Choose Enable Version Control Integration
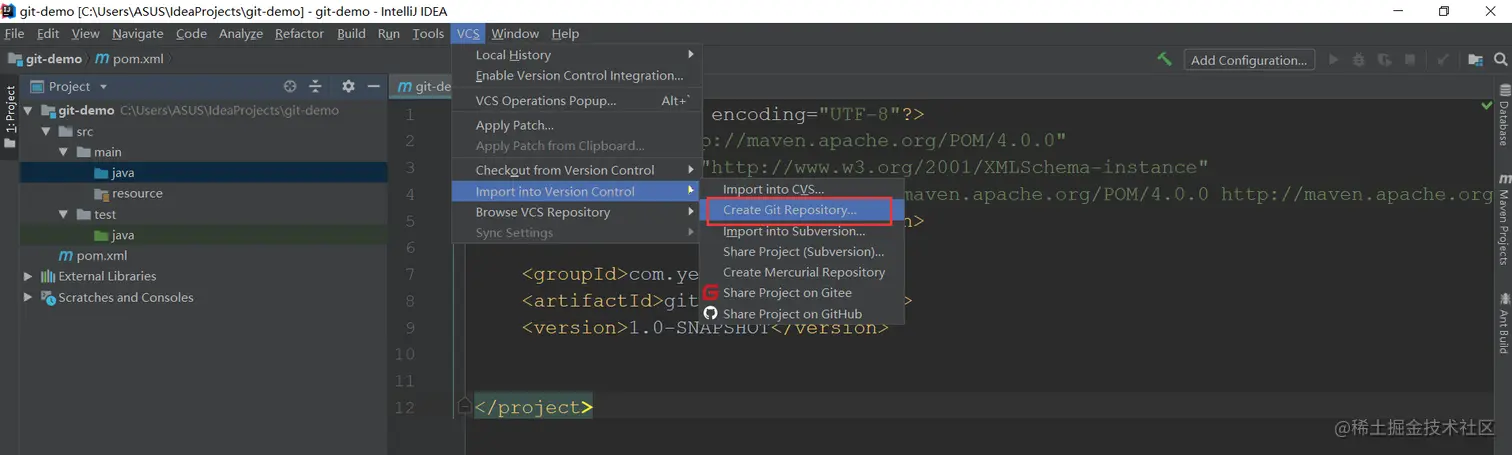The height and width of the screenshot is (455, 1512). [x=575, y=76]
